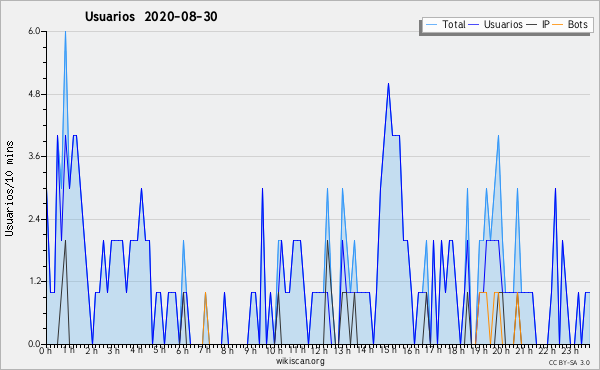Click the light blue Total legend line
Viewport: 600px width, 370px height.
click(431, 24)
